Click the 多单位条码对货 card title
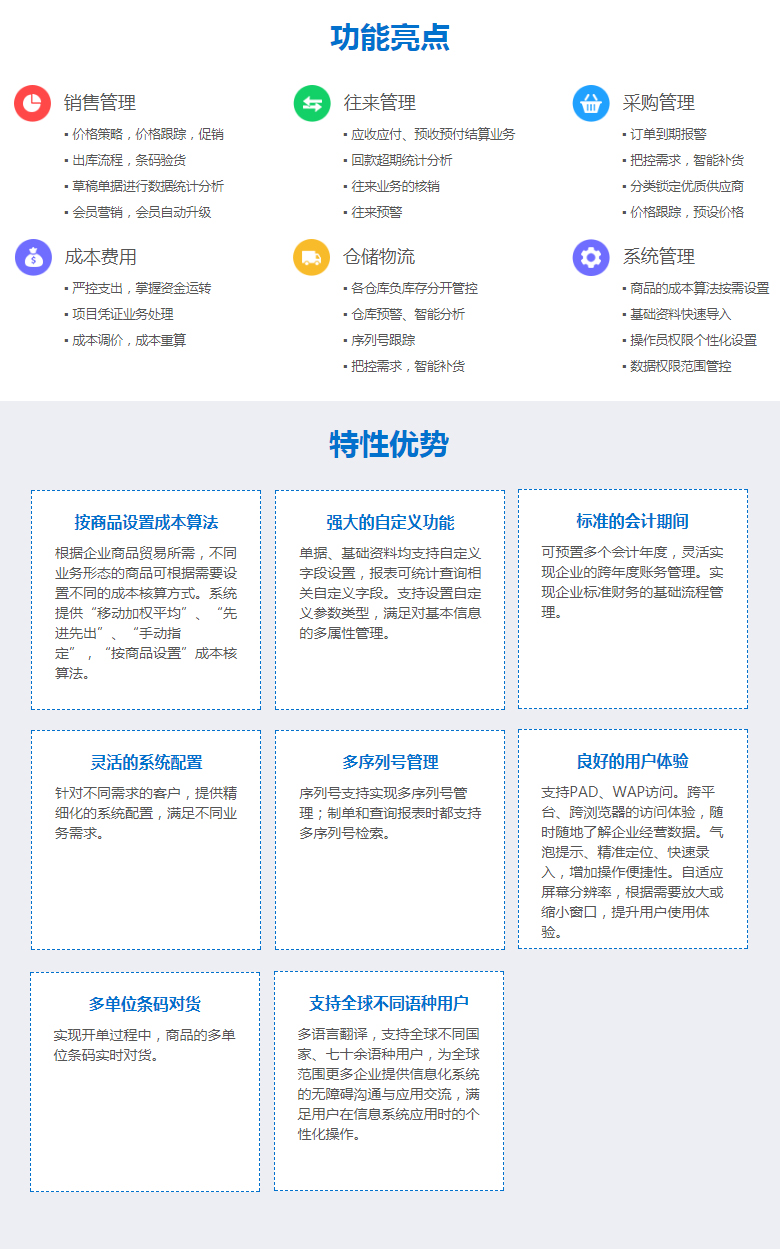This screenshot has height=1249, width=780. click(x=145, y=1004)
